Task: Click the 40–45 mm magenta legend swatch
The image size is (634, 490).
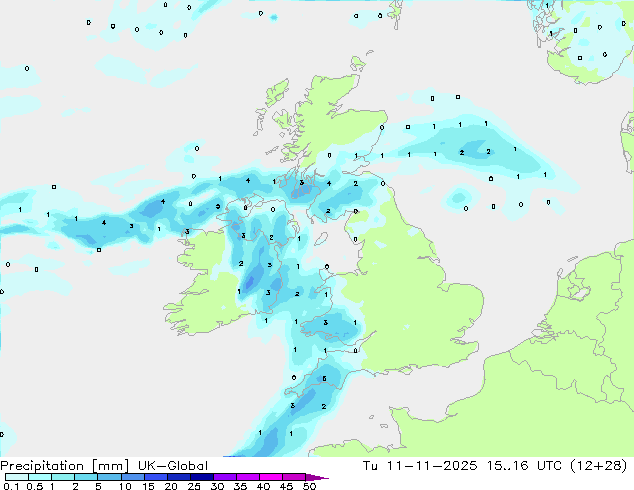Action: (271, 477)
